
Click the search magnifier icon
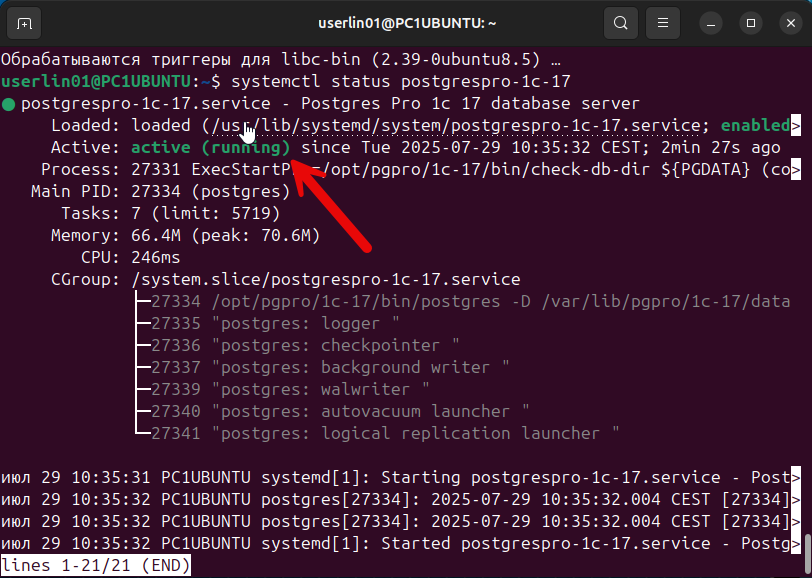[x=621, y=22]
